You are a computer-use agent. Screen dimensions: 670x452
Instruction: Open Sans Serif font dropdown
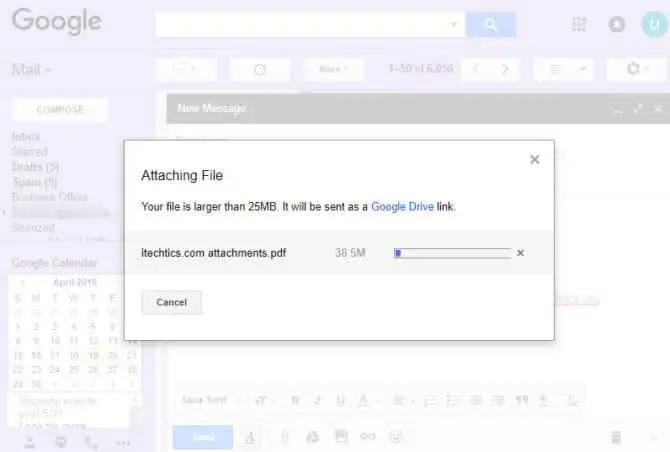click(209, 400)
